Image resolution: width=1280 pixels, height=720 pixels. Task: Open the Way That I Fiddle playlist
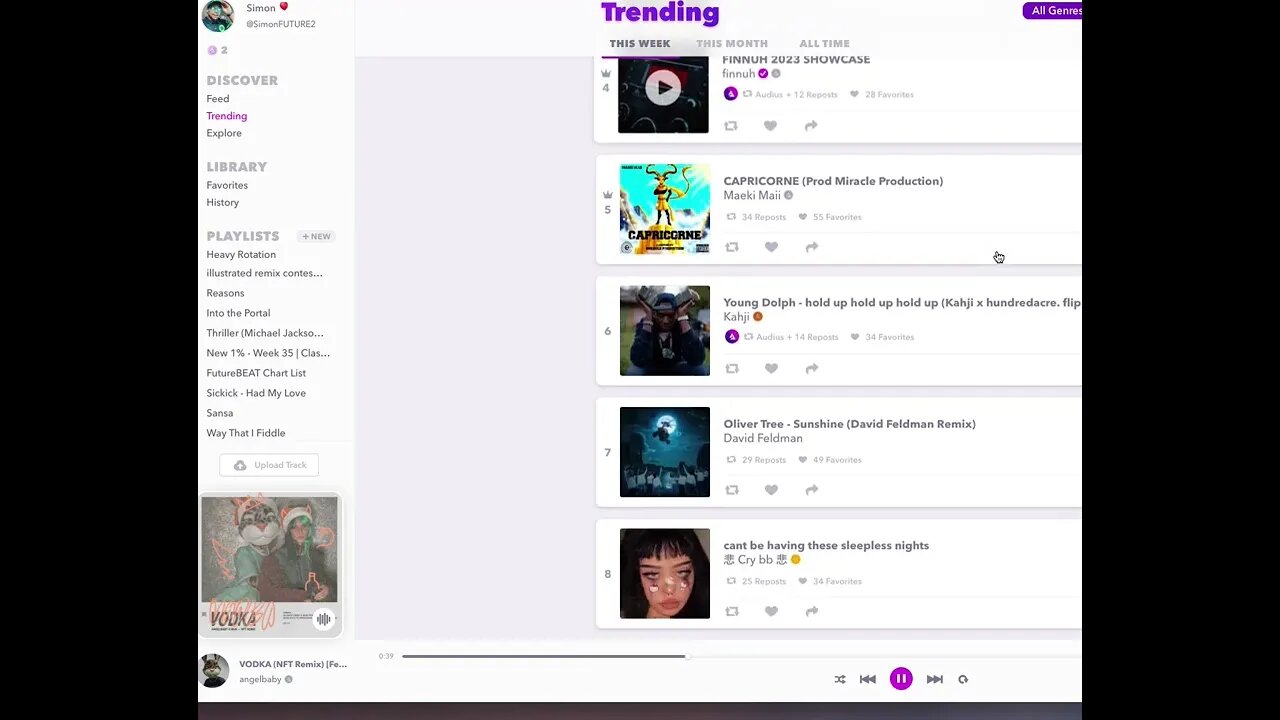246,433
